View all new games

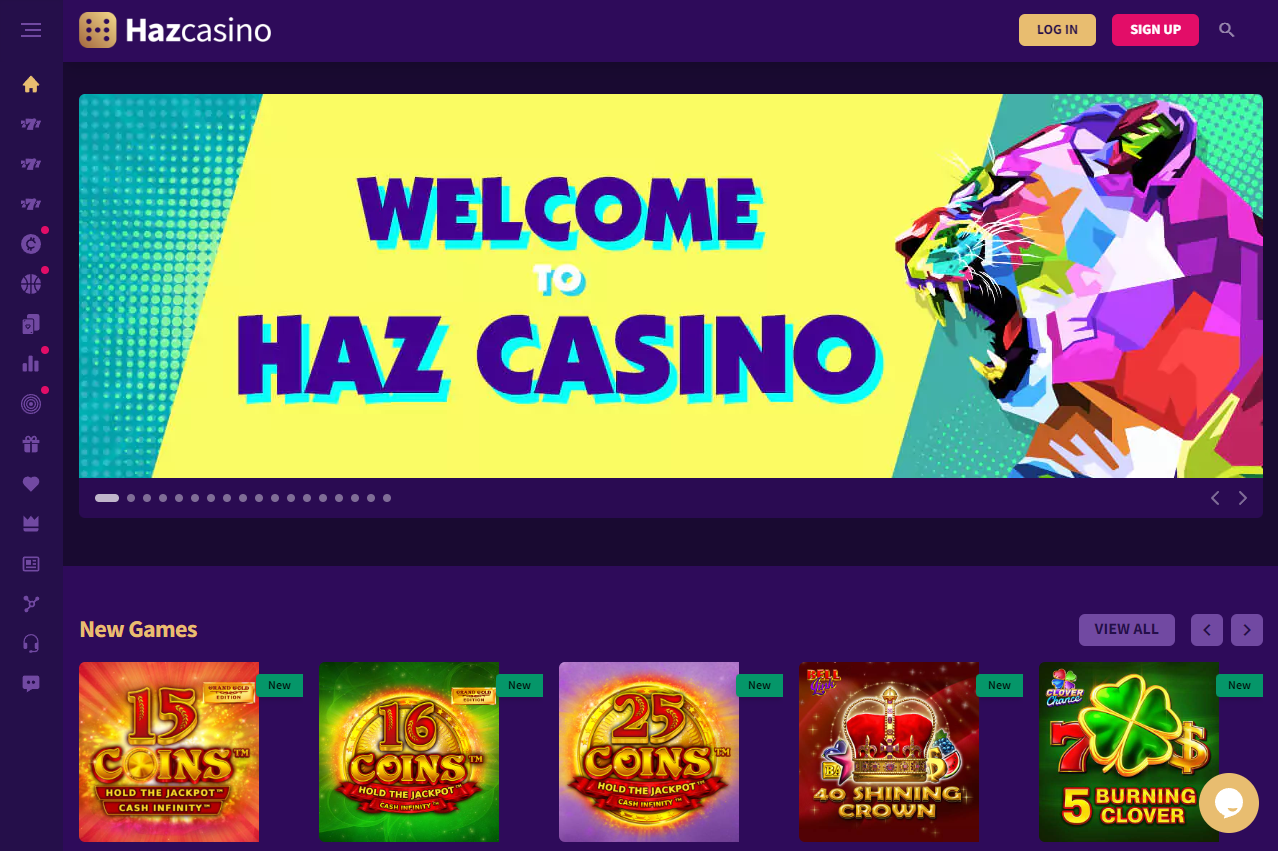point(1127,630)
